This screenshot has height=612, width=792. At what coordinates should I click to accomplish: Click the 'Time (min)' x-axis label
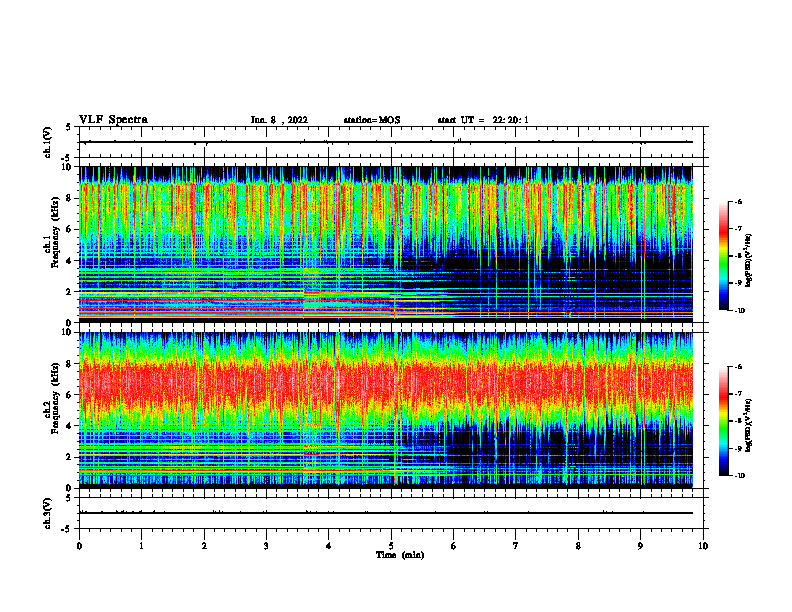pos(400,555)
